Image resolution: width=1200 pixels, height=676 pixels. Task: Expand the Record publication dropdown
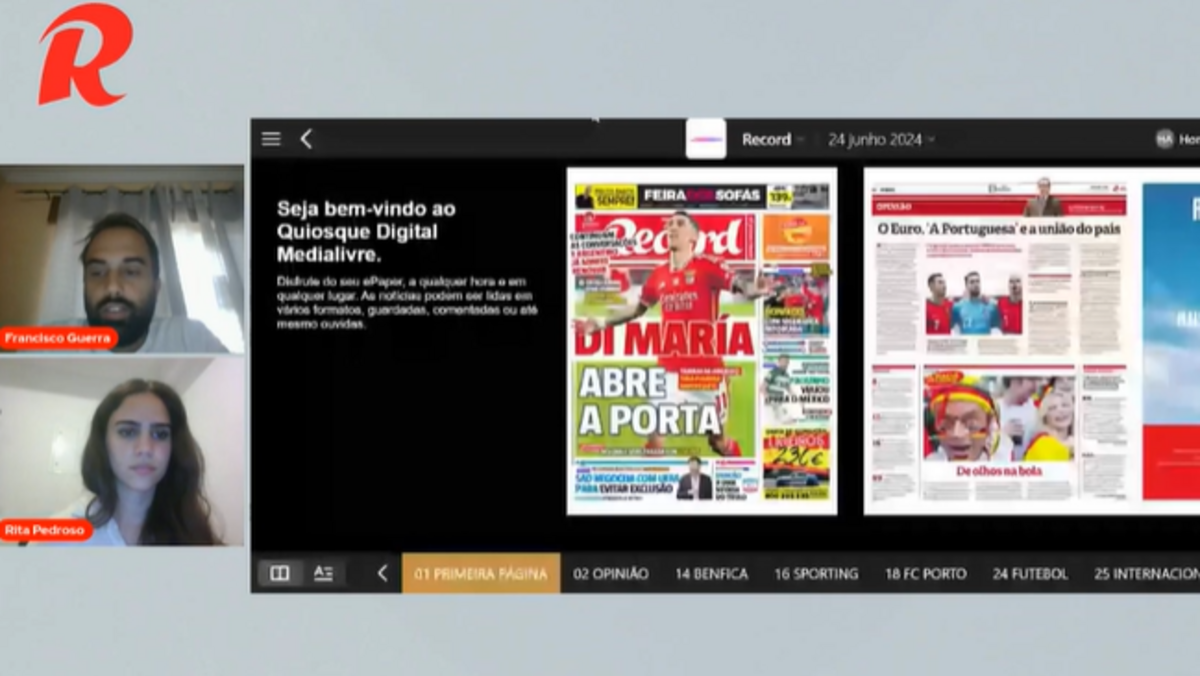773,140
